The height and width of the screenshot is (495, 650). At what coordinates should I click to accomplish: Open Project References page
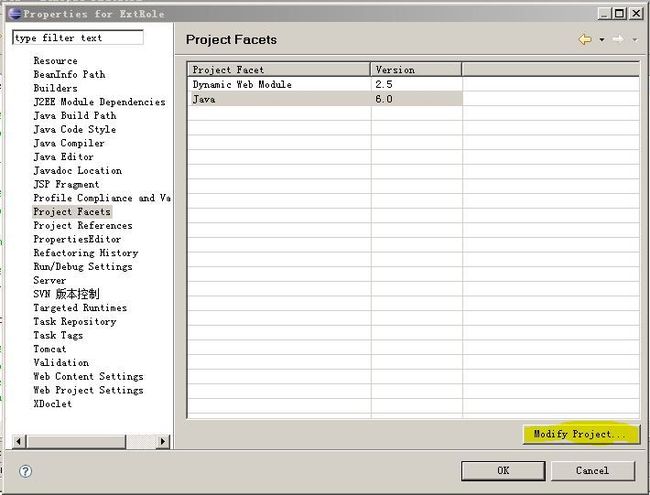[83, 226]
